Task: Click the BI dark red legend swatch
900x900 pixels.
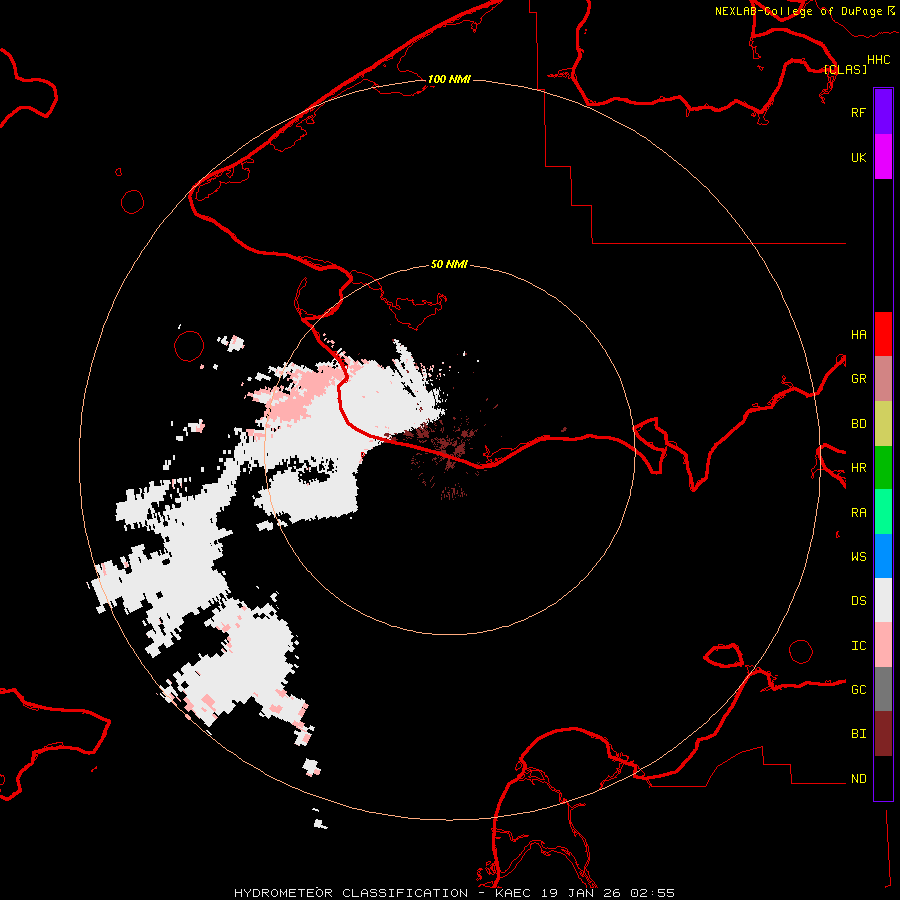Action: (883, 734)
